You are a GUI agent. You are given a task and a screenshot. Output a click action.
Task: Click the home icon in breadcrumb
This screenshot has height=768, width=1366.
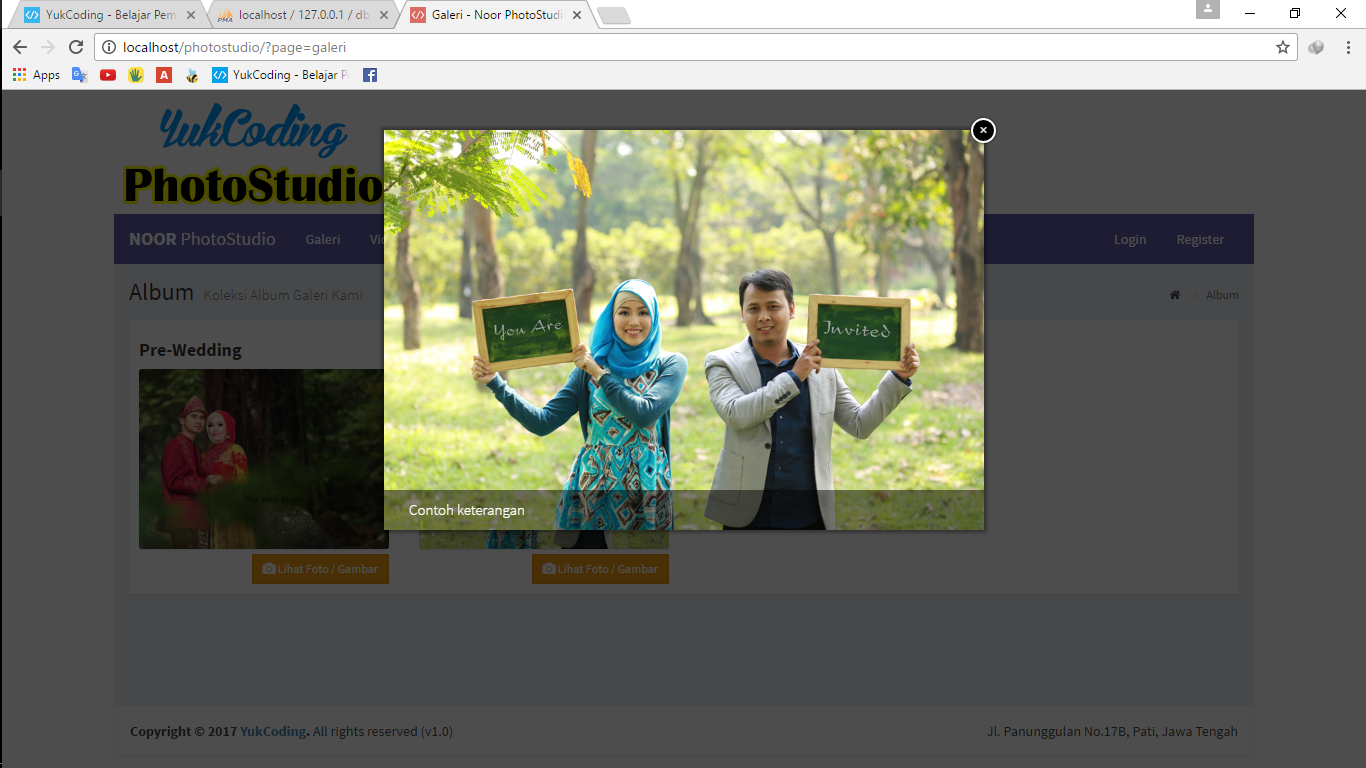click(1175, 295)
